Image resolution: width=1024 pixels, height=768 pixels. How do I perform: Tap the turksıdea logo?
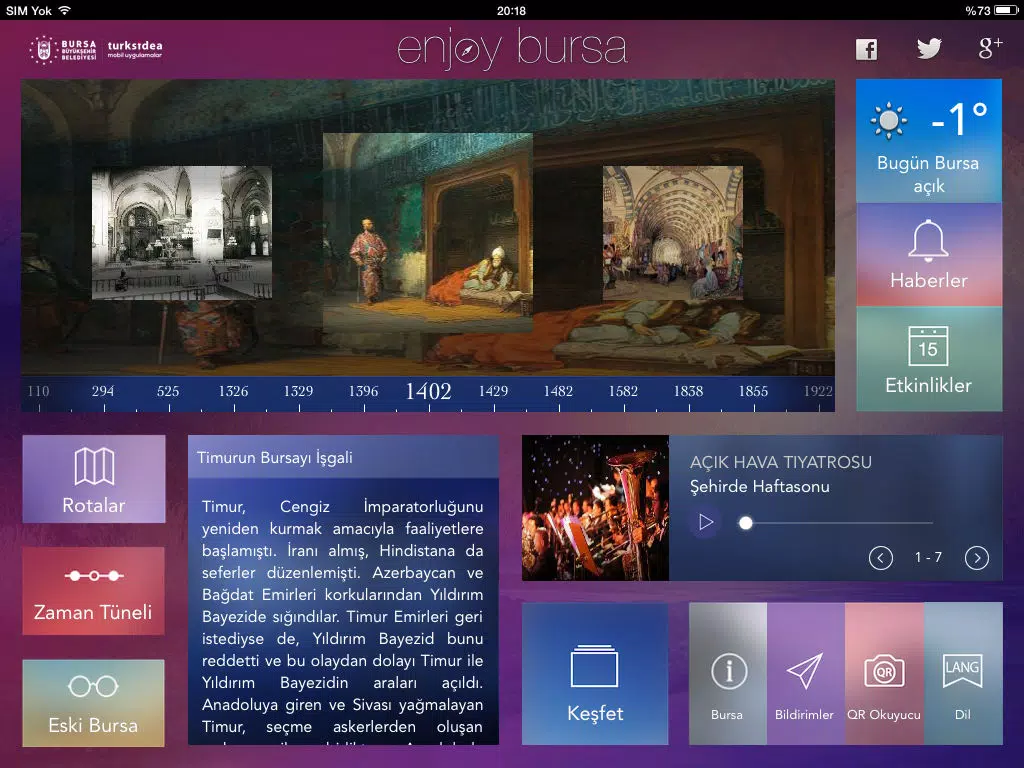(135, 49)
